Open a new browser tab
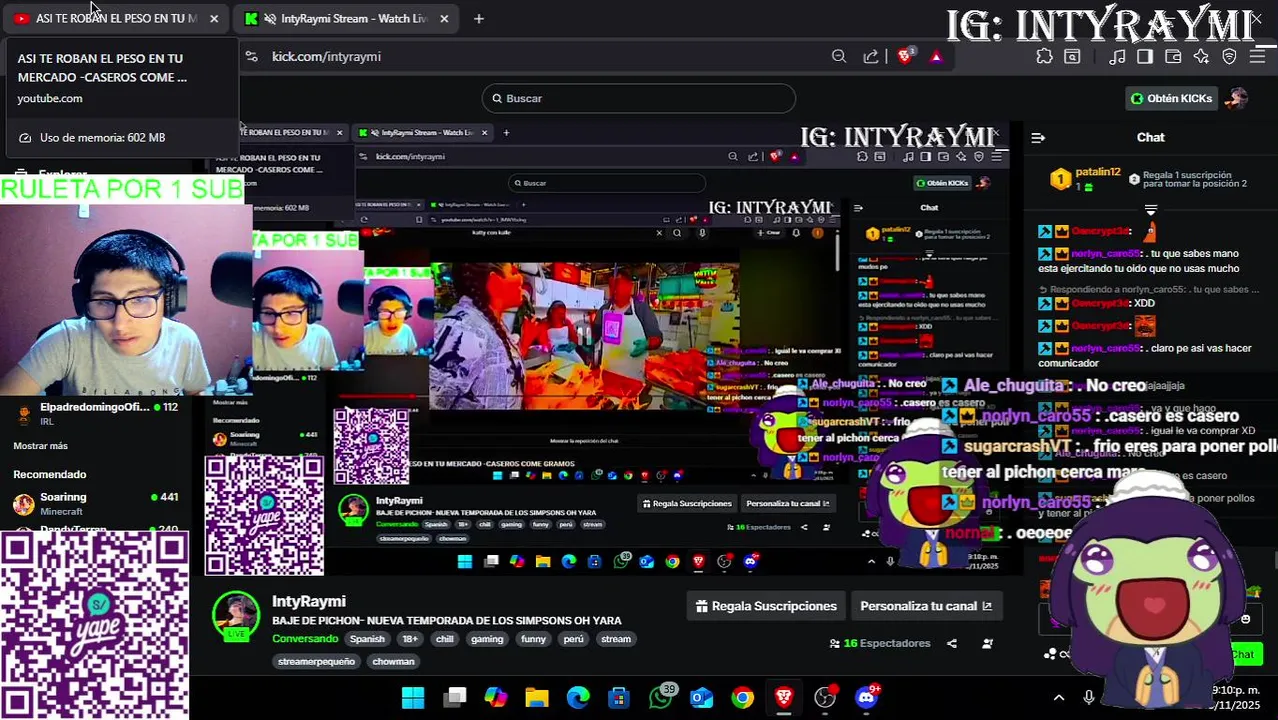The width and height of the screenshot is (1278, 720). coord(479,18)
